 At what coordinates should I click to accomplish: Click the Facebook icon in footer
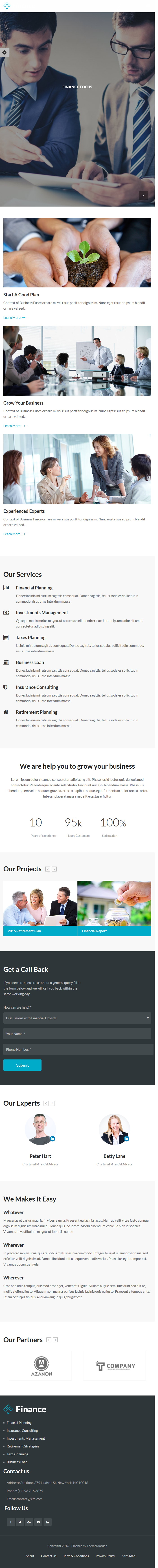coord(10,1522)
